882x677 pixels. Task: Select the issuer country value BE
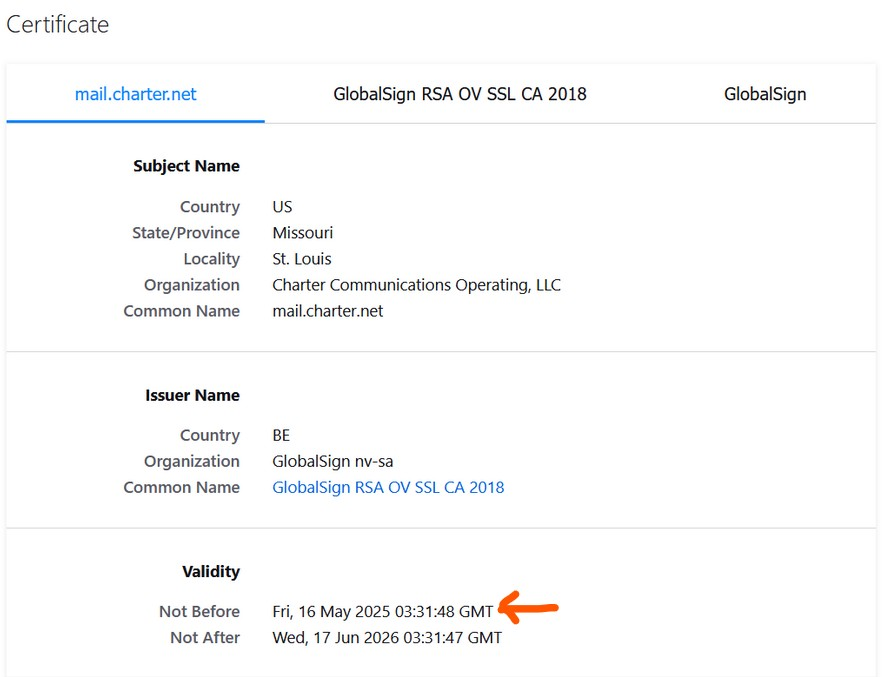(x=281, y=435)
